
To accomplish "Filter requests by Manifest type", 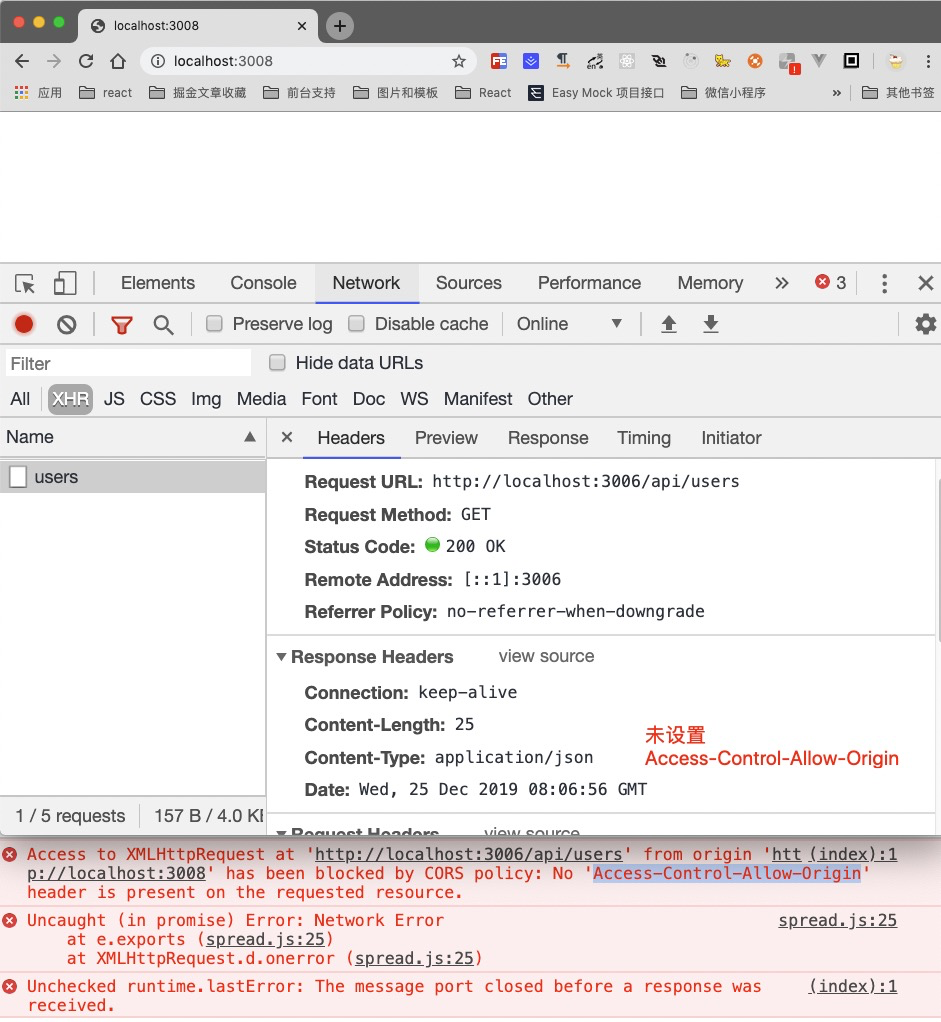I will pos(478,399).
